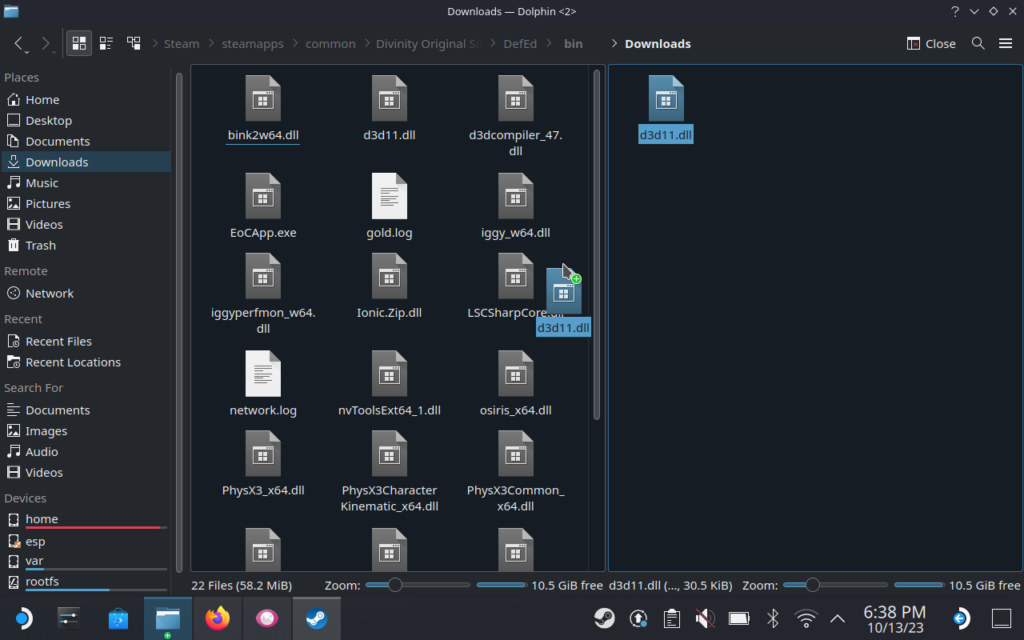Screen dimensions: 1024x640
Task: Open Network under Remote
Action: (86, 294)
